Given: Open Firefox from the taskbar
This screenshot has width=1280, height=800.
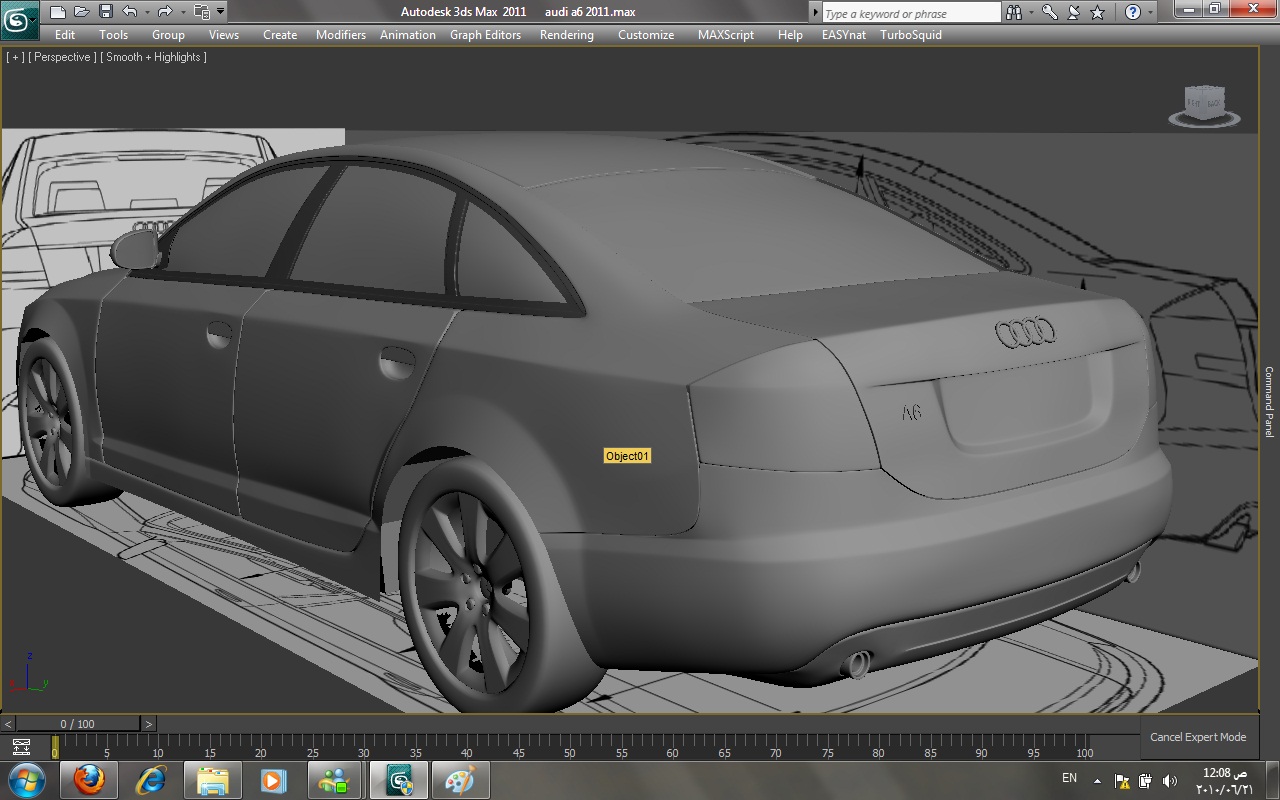Looking at the screenshot, I should click(x=89, y=779).
